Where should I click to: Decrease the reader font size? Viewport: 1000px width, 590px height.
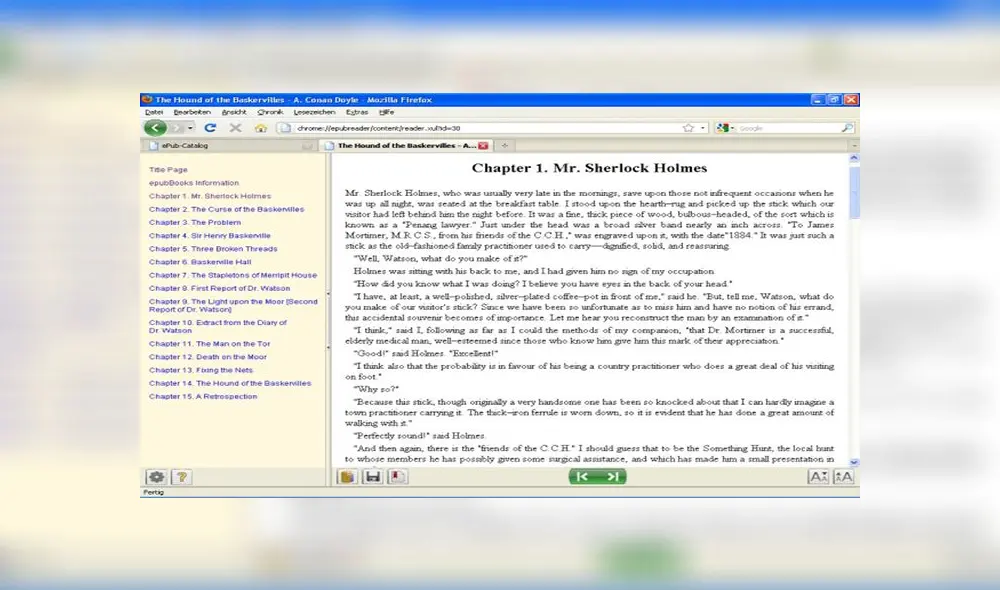pos(818,477)
